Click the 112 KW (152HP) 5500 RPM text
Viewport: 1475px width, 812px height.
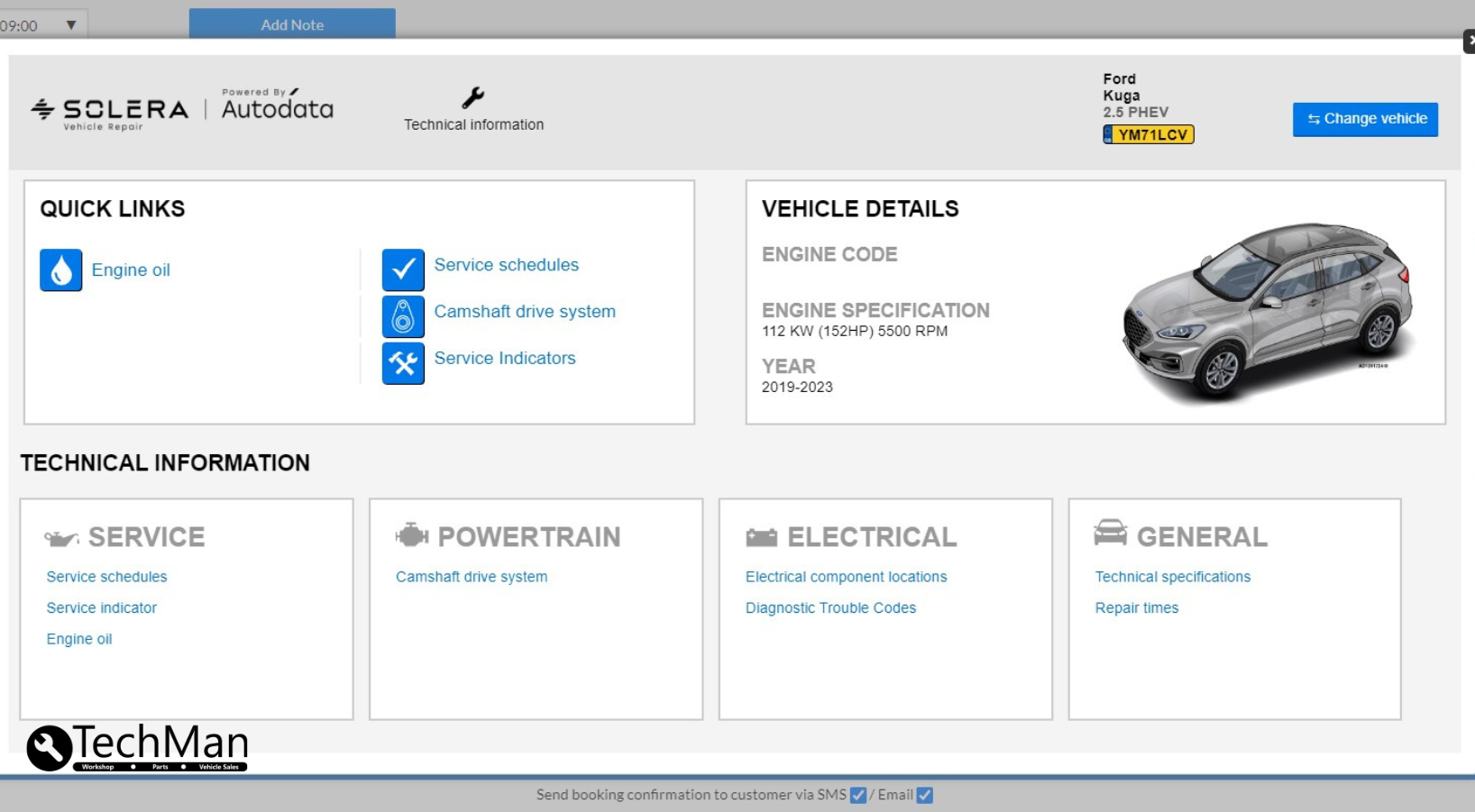coord(855,332)
